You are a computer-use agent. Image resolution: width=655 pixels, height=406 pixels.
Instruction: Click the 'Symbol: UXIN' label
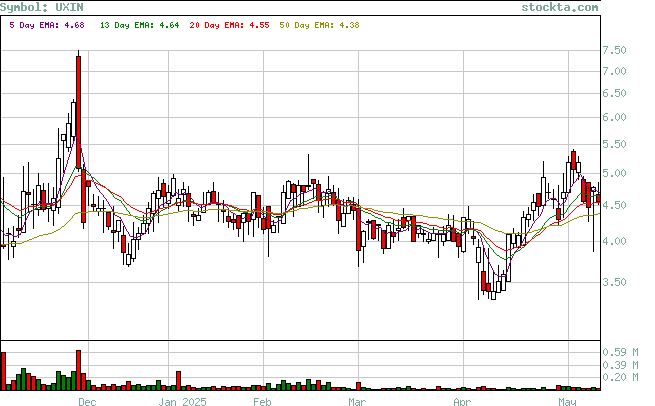(x=42, y=7)
